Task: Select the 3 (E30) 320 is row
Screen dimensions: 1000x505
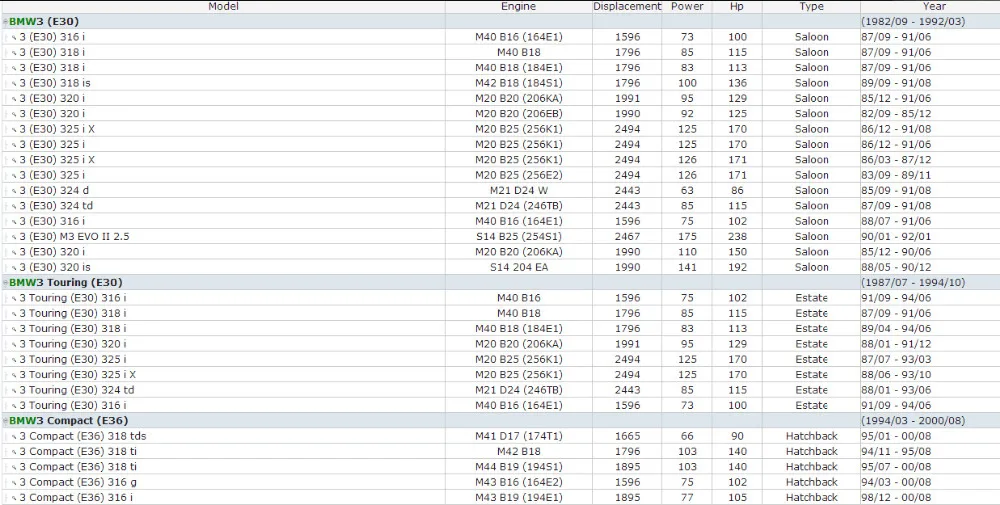Action: tap(501, 267)
